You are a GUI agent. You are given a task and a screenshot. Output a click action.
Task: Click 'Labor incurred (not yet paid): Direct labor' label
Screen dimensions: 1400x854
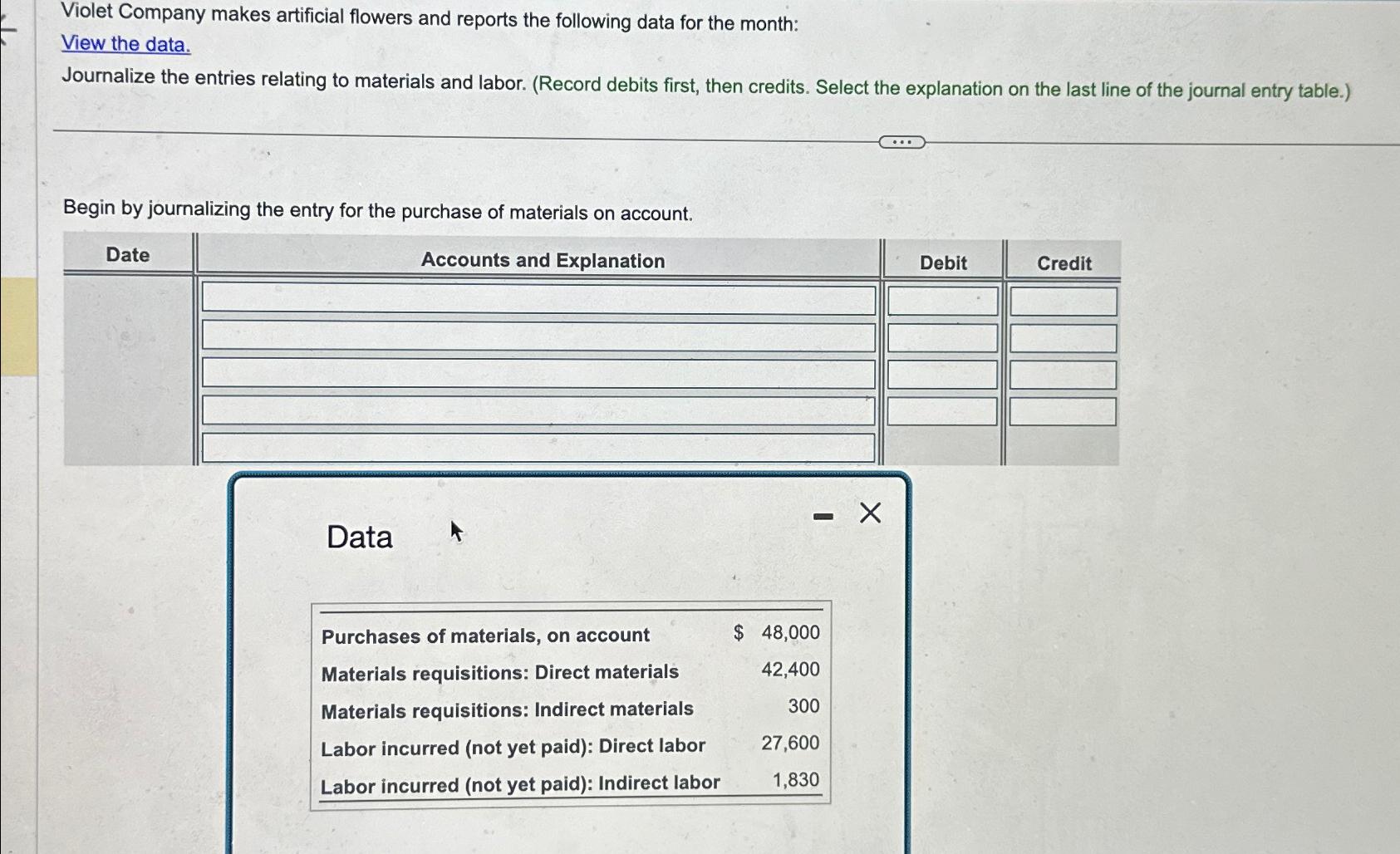(513, 747)
